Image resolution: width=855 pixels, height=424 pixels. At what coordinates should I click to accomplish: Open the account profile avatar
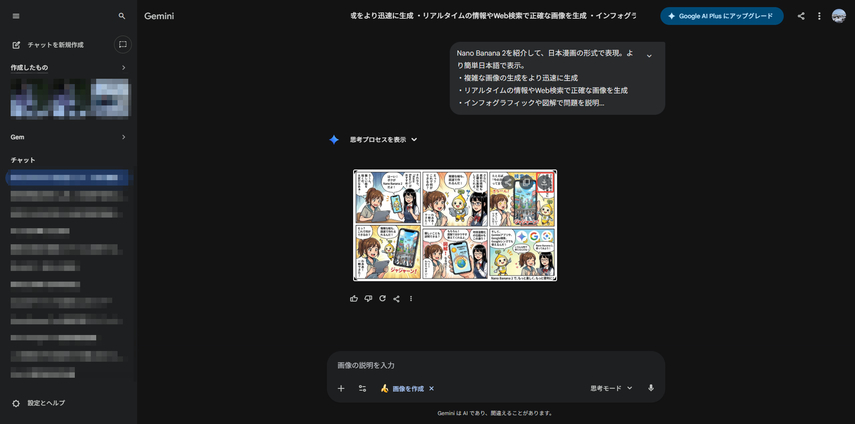click(x=839, y=16)
